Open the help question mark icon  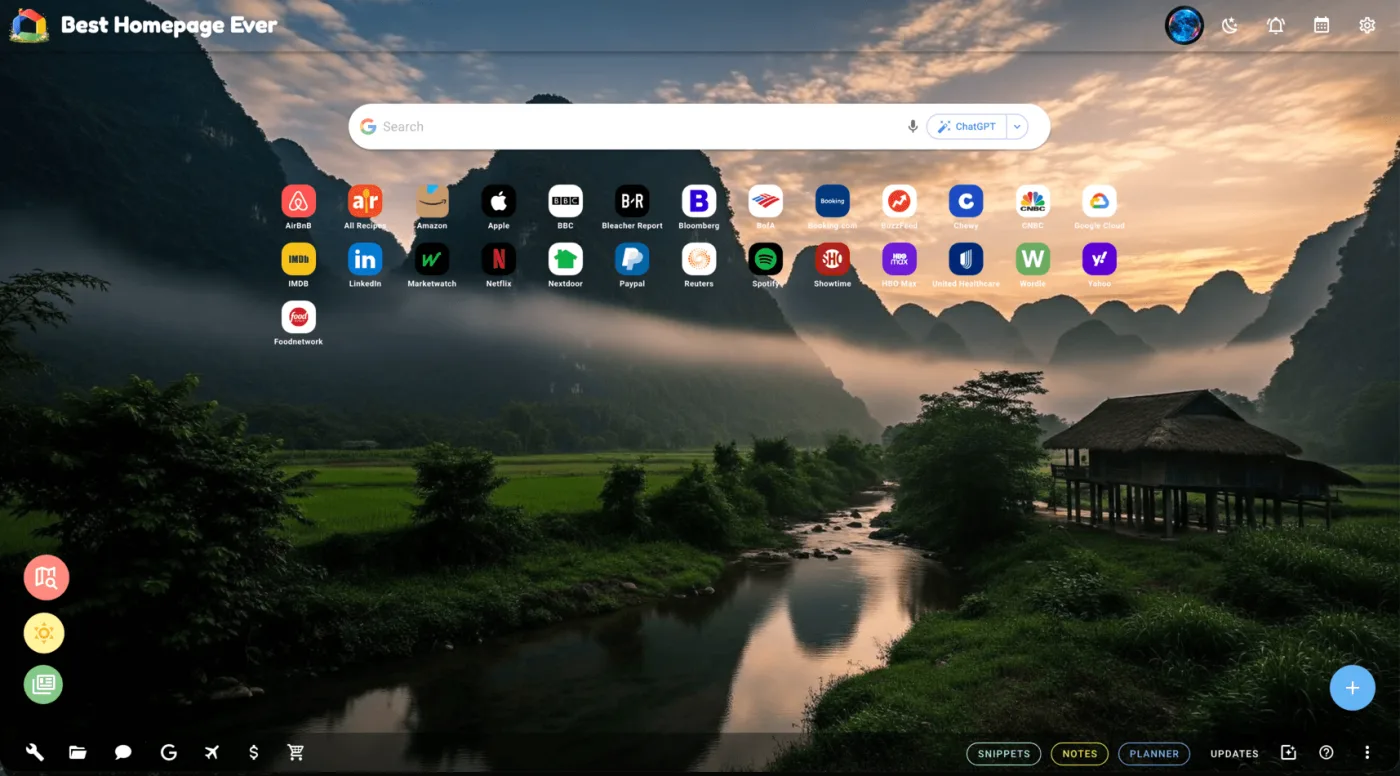coord(1326,753)
